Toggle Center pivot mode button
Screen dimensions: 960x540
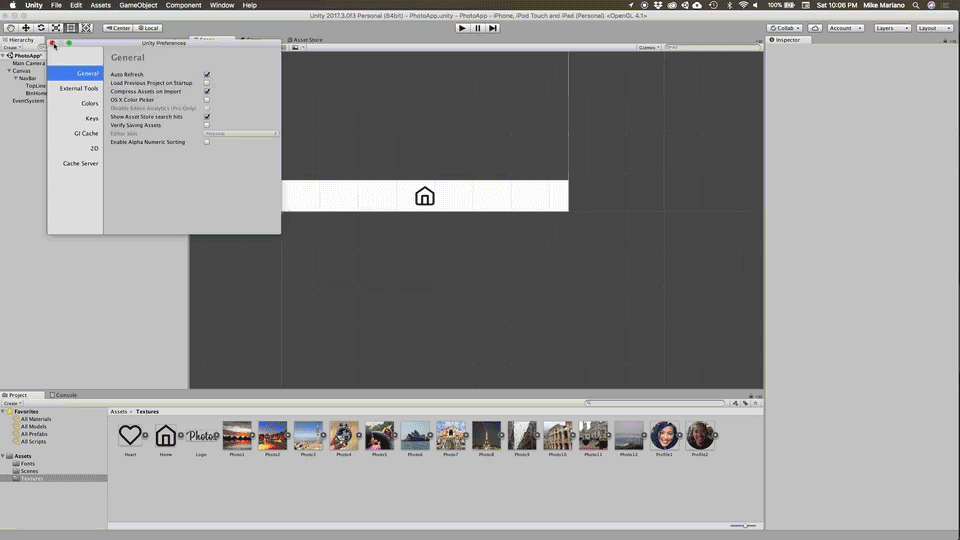coord(118,28)
